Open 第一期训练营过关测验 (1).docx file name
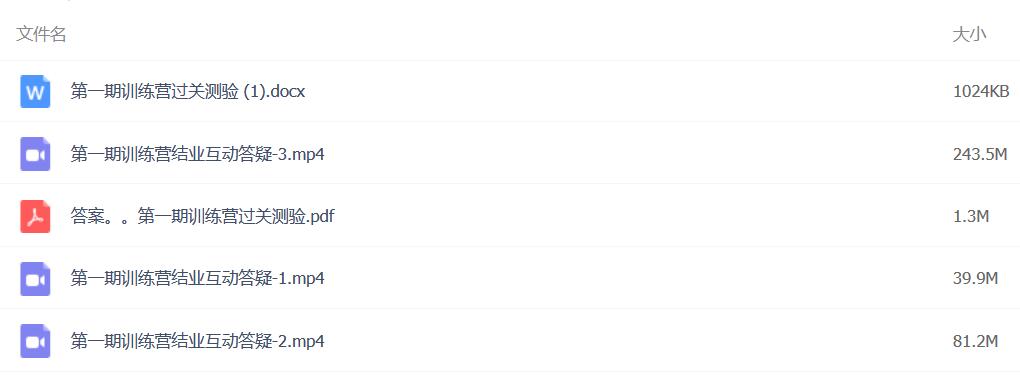Image resolution: width=1020 pixels, height=377 pixels. [187, 92]
